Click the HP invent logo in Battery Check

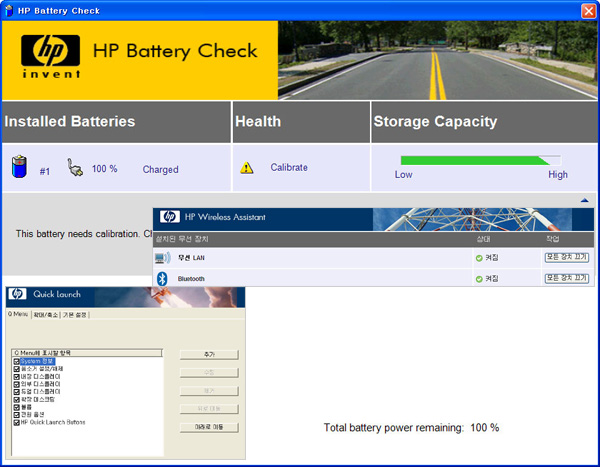[51, 57]
